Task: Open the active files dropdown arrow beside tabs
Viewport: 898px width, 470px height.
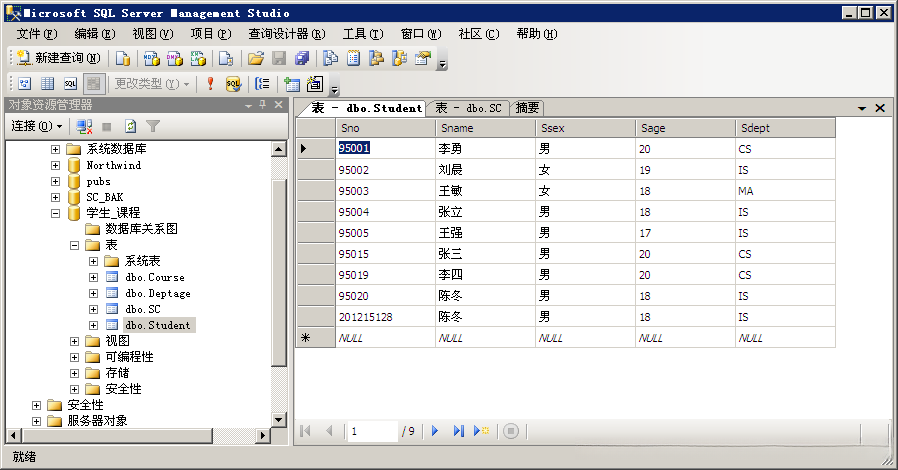Action: (861, 108)
